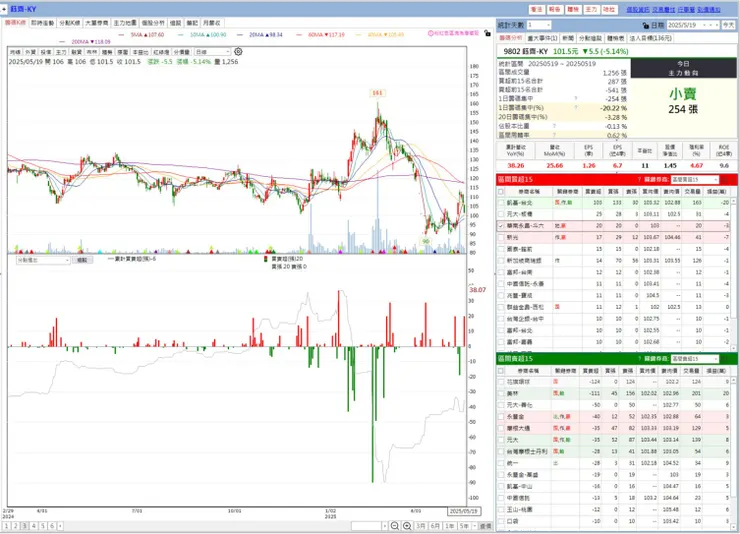740x534 pixels.
Task: Click the 60MA legend entry
Action: (x=320, y=34)
